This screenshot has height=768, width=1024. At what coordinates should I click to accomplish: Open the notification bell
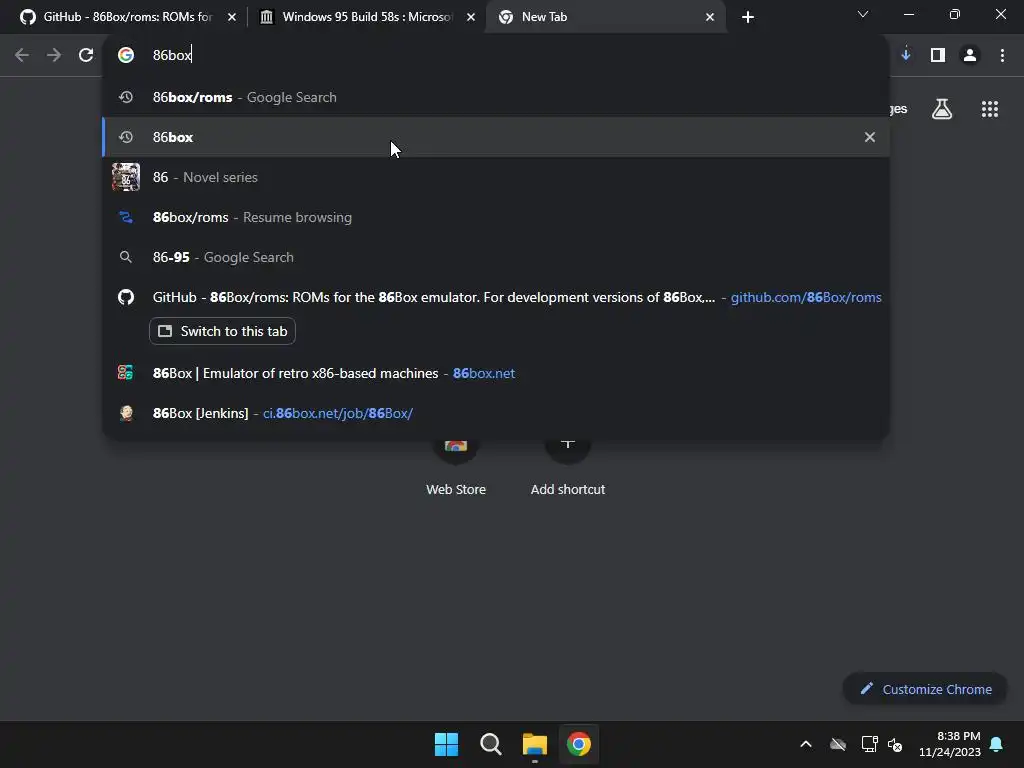[x=997, y=744]
